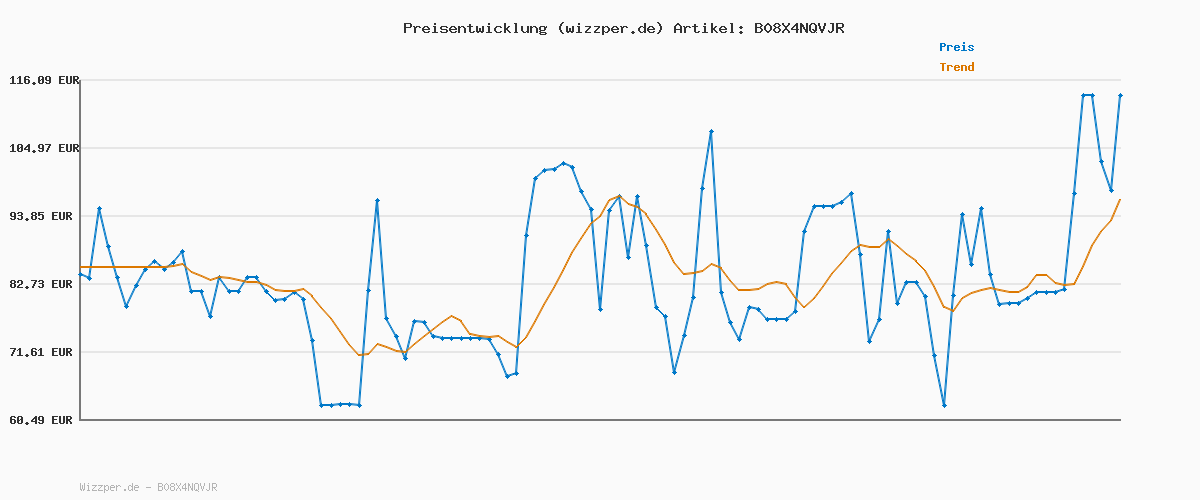Screen dimensions: 1200x500
Task: Select the 82.73 EUR axis label
Action: (x=46, y=284)
